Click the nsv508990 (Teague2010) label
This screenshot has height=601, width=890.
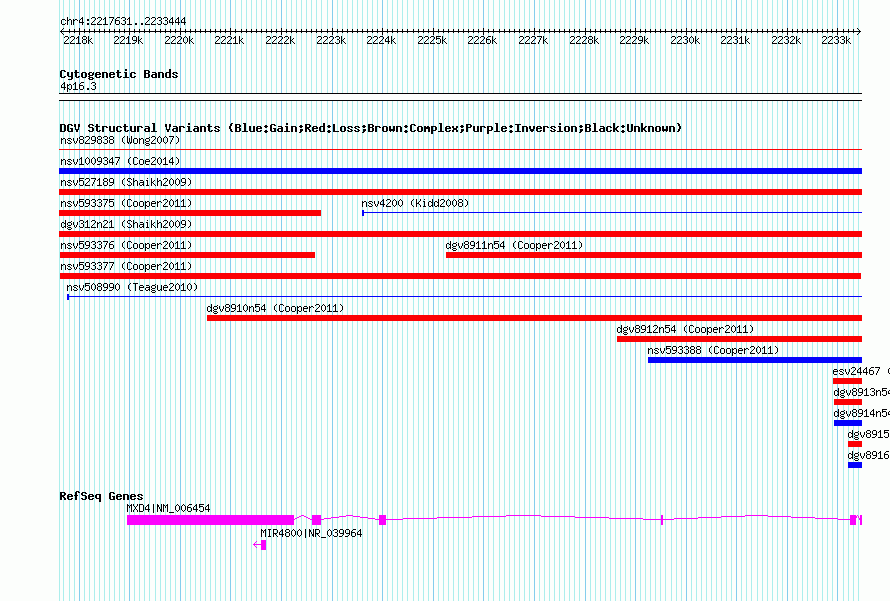[x=132, y=287]
